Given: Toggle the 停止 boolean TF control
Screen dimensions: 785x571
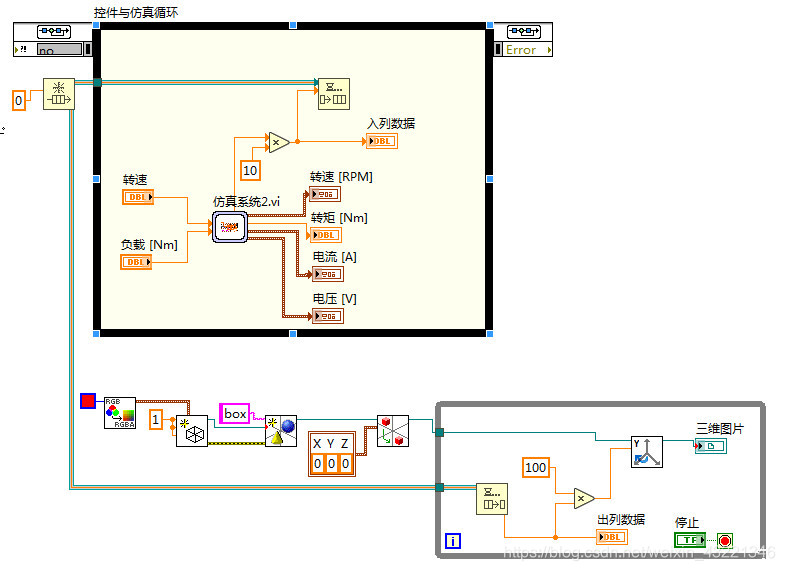Looking at the screenshot, I should pyautogui.click(x=690, y=540).
